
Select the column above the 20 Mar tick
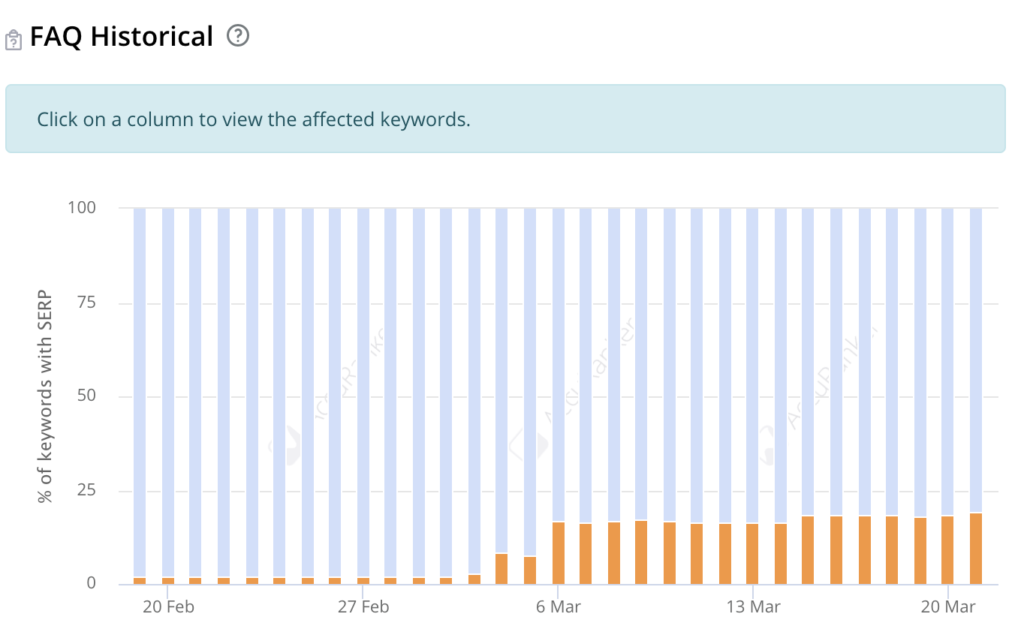pyautogui.click(x=948, y=396)
